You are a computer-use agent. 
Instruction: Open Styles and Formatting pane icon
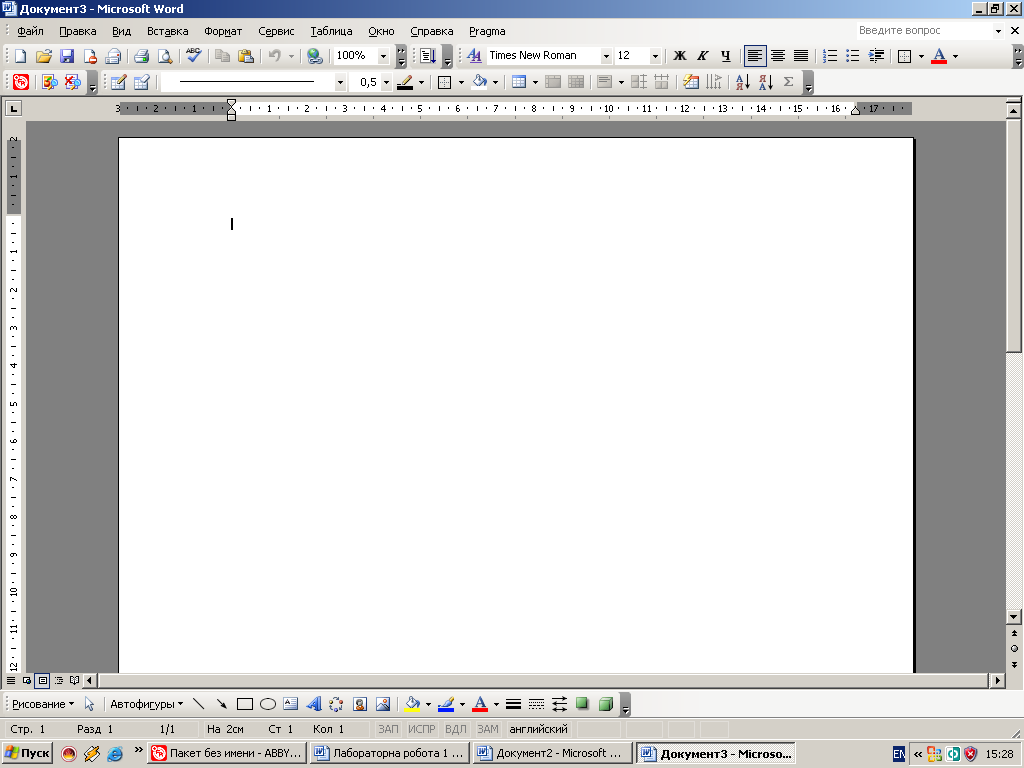coord(474,56)
